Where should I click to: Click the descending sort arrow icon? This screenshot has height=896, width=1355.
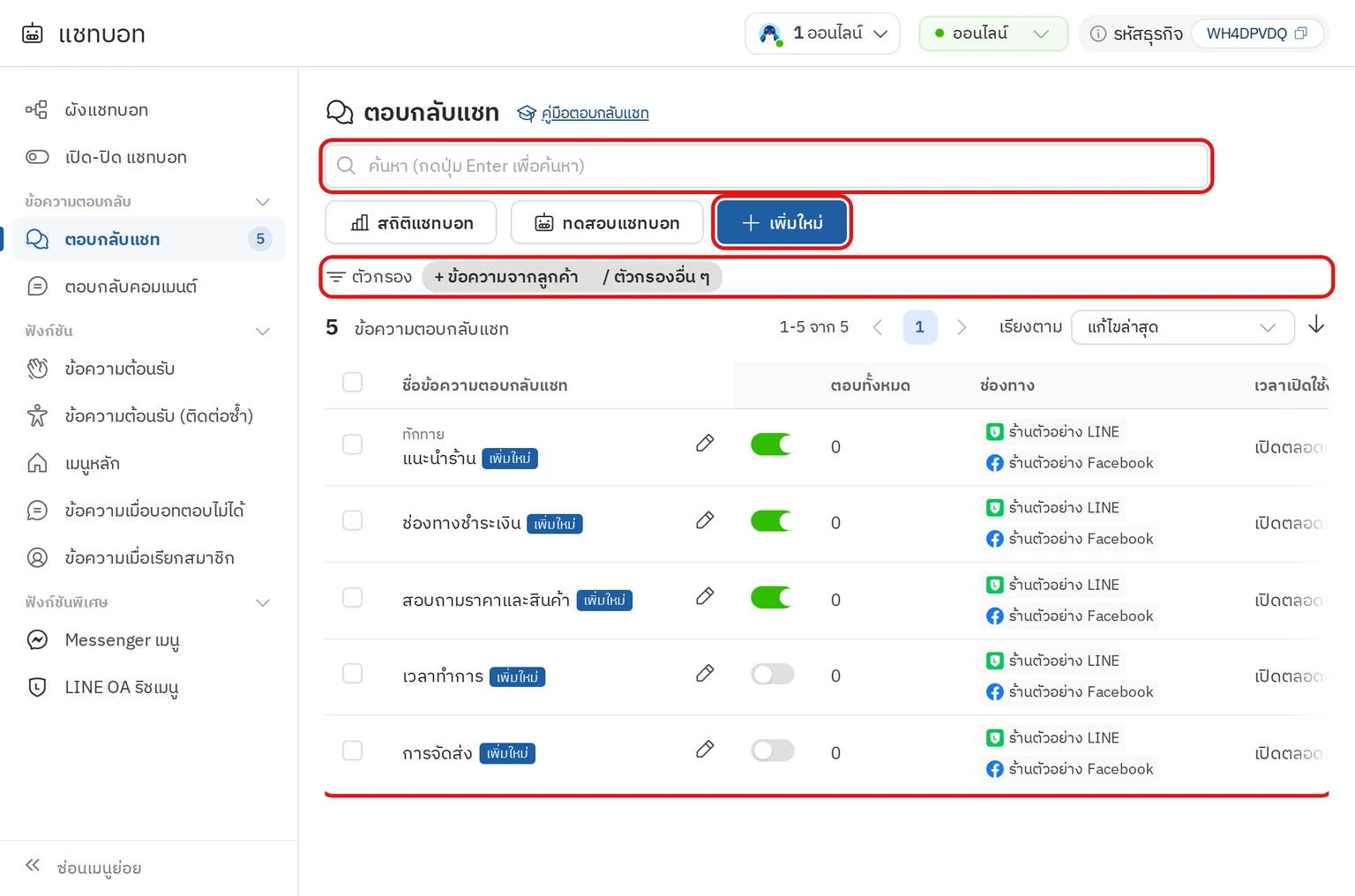[x=1316, y=325]
